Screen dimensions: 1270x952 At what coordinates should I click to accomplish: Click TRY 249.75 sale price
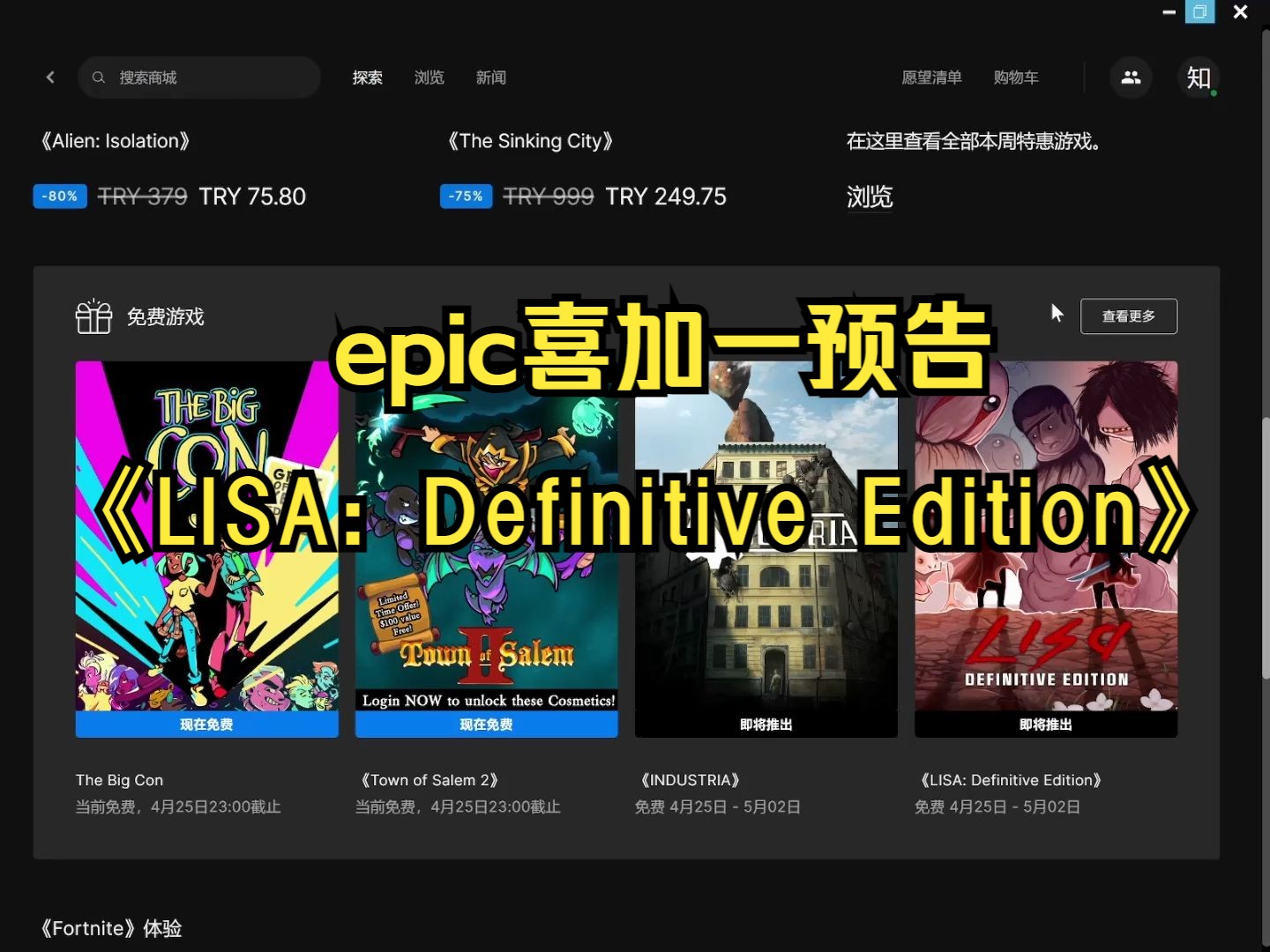[666, 197]
